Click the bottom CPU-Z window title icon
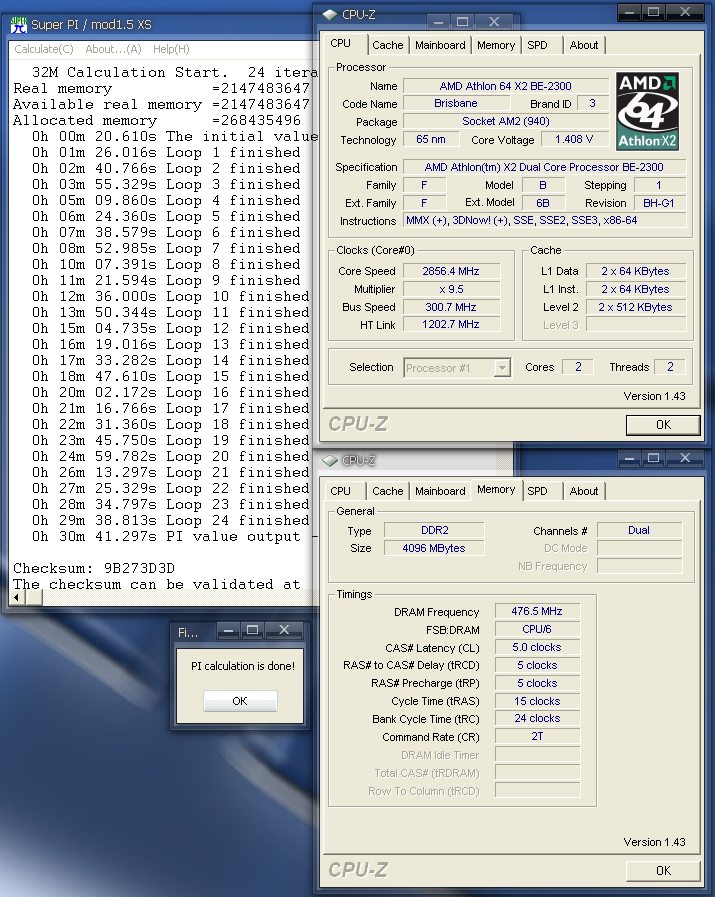715x897 pixels. click(330, 461)
